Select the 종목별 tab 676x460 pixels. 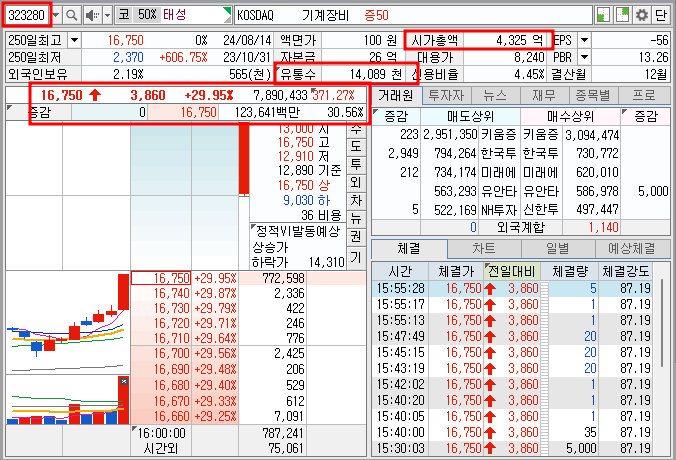pos(593,95)
